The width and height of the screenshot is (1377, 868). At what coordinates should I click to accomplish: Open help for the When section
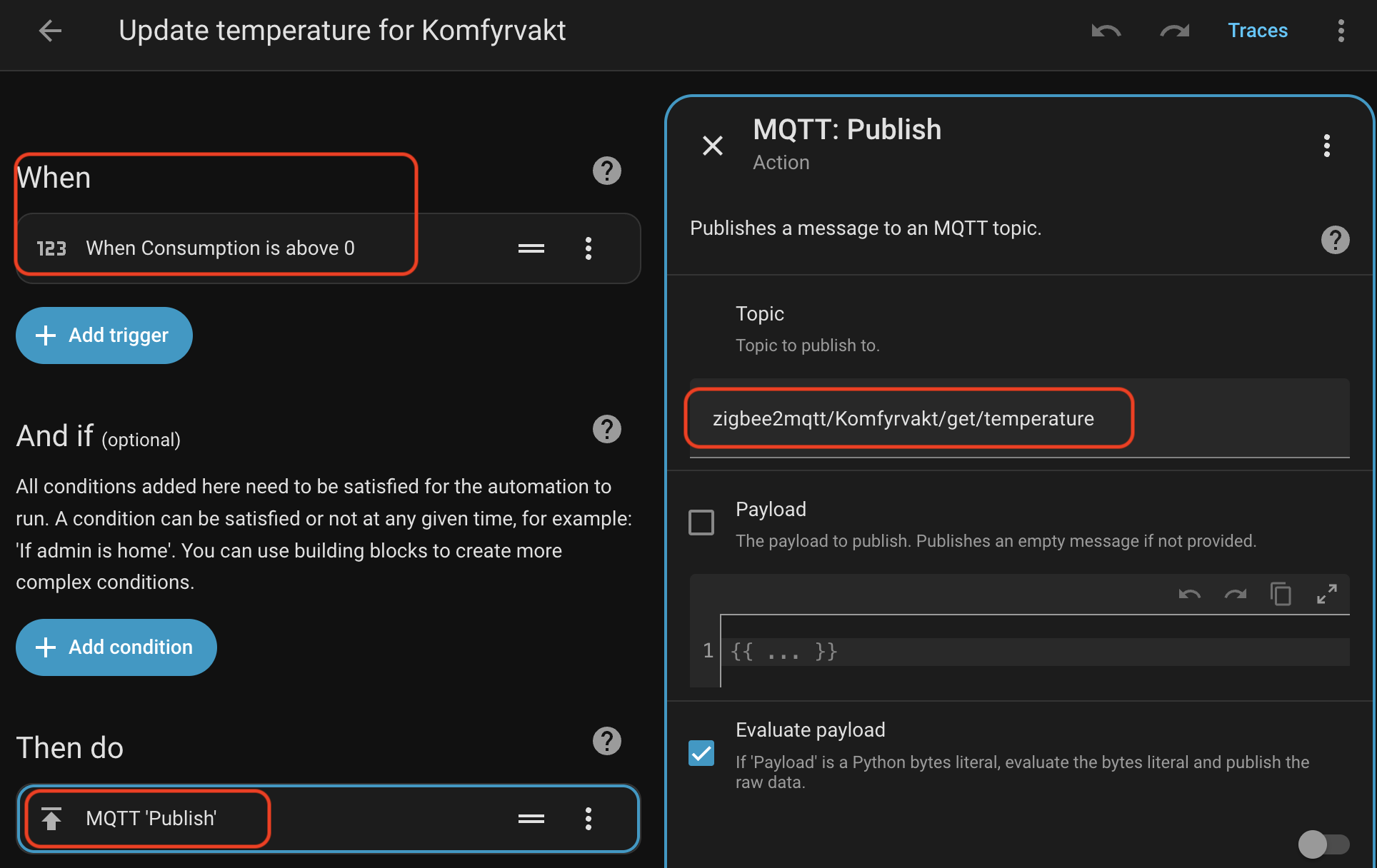coord(606,171)
